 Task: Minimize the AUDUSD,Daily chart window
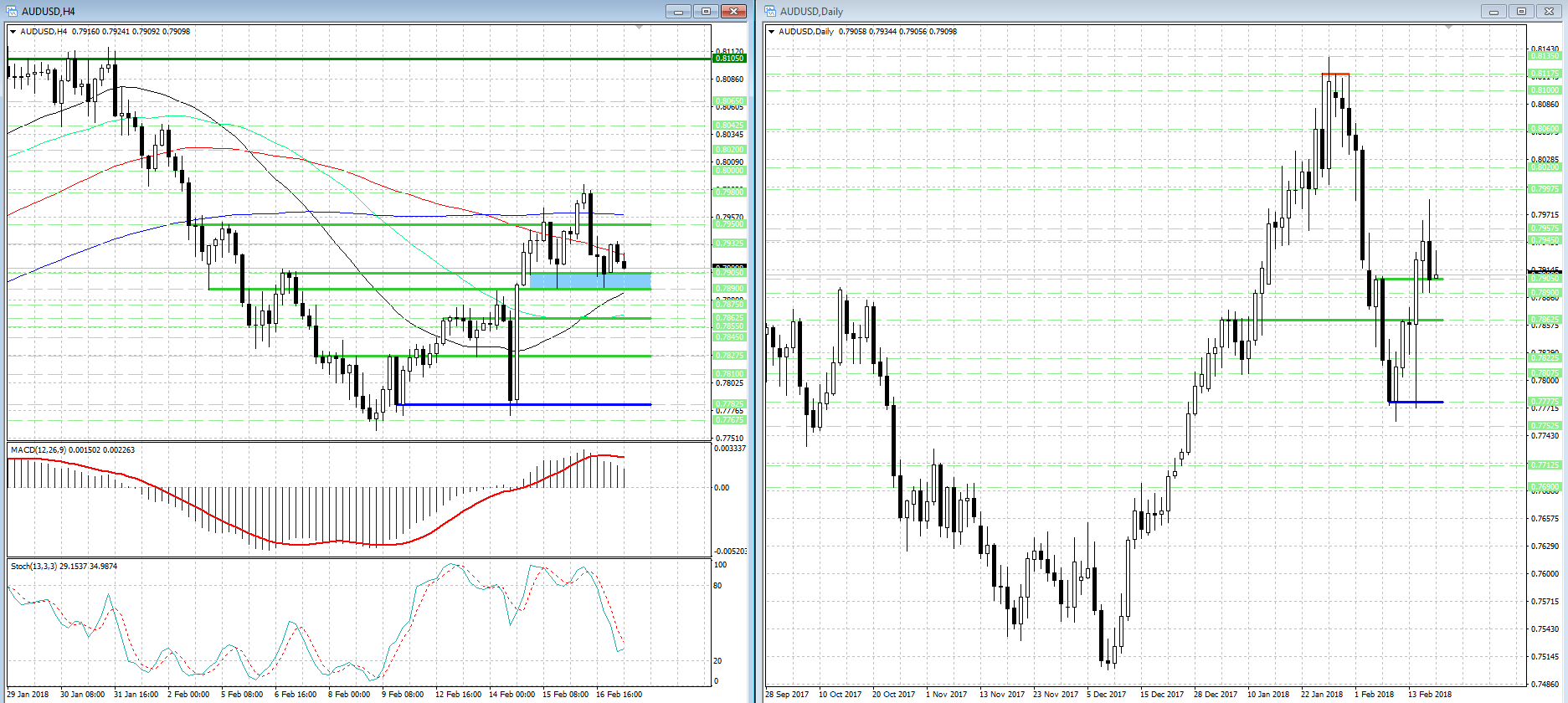tap(1493, 11)
